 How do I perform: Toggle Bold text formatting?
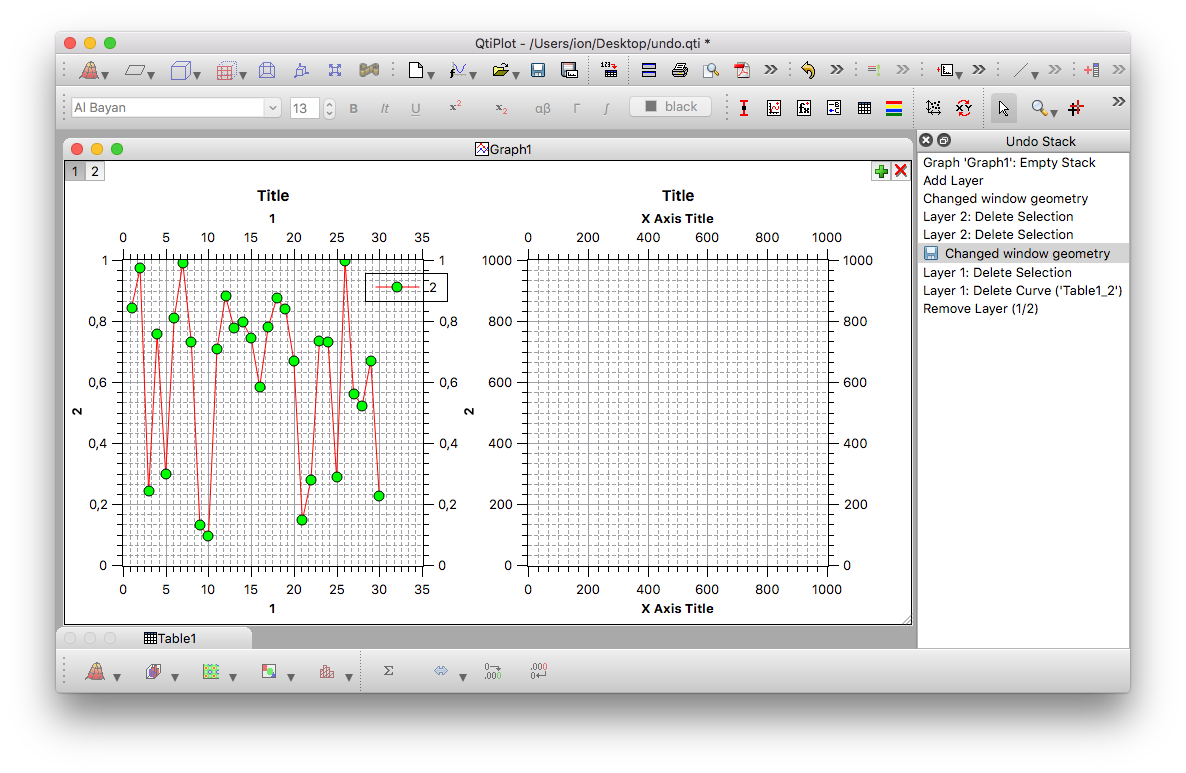353,108
